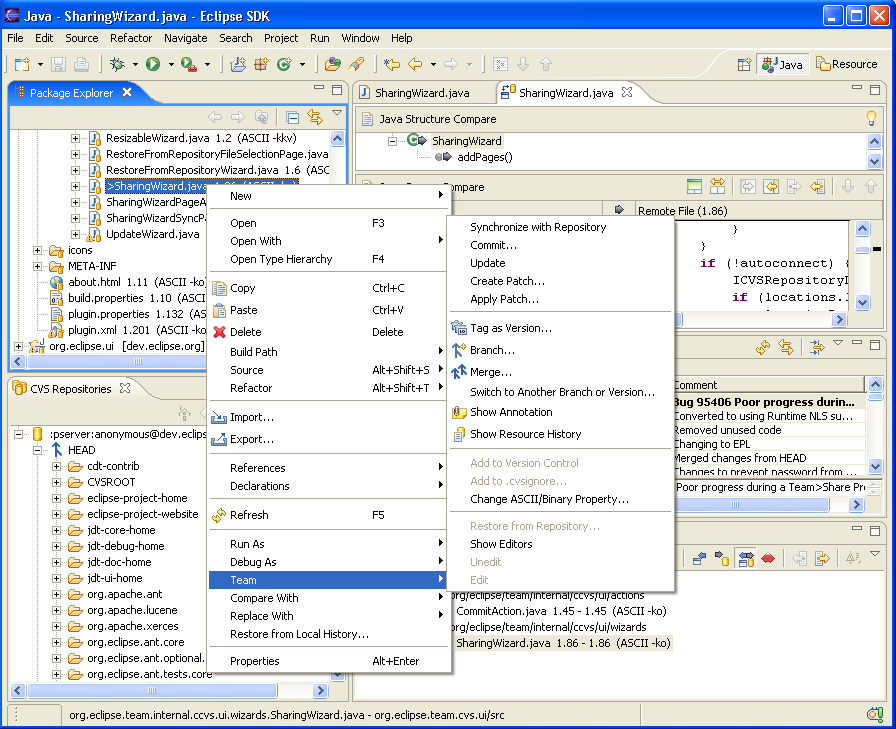Click the Delete red X icon in context menu

point(219,332)
